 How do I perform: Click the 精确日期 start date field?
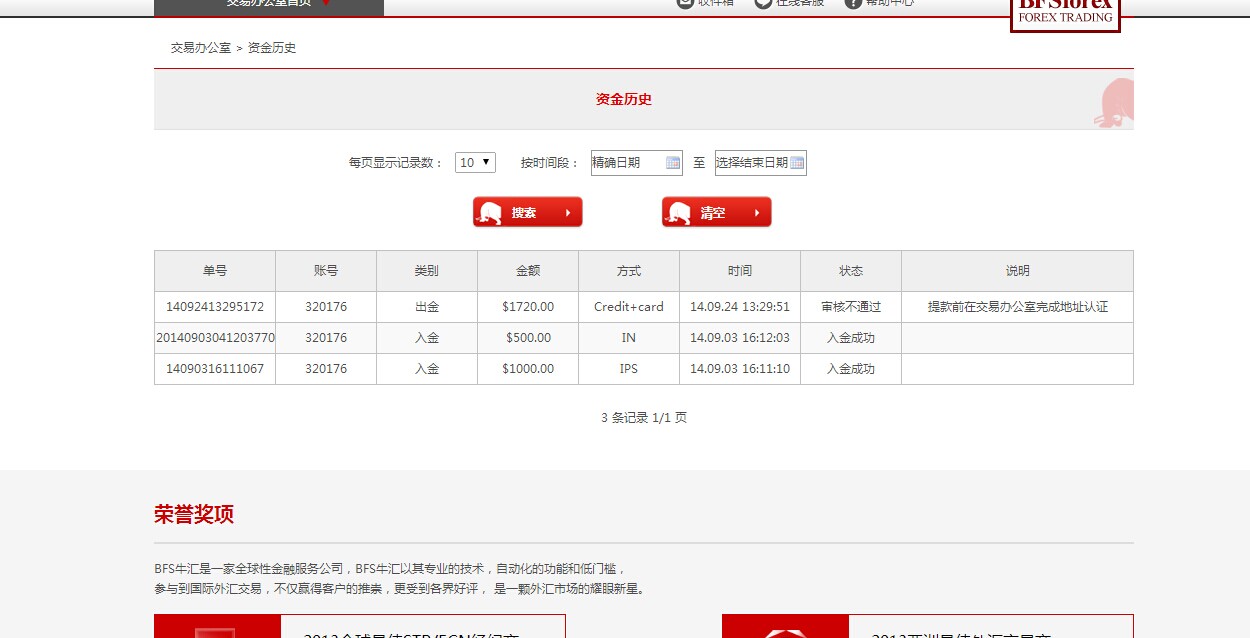[x=627, y=163]
